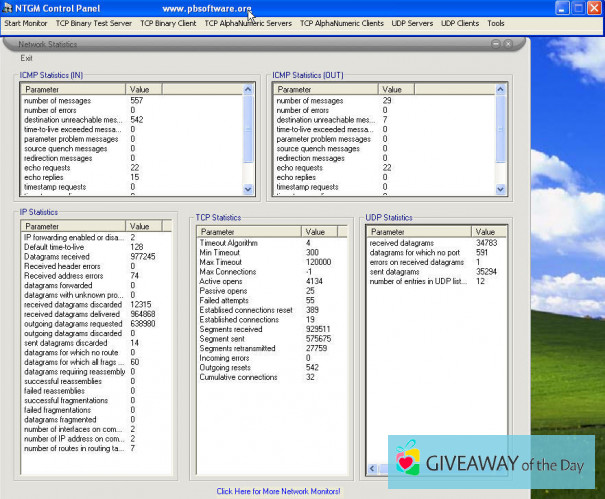Screen dimensions: 605x499
Task: Click the link for More Network Monitors
Action: coord(278,491)
